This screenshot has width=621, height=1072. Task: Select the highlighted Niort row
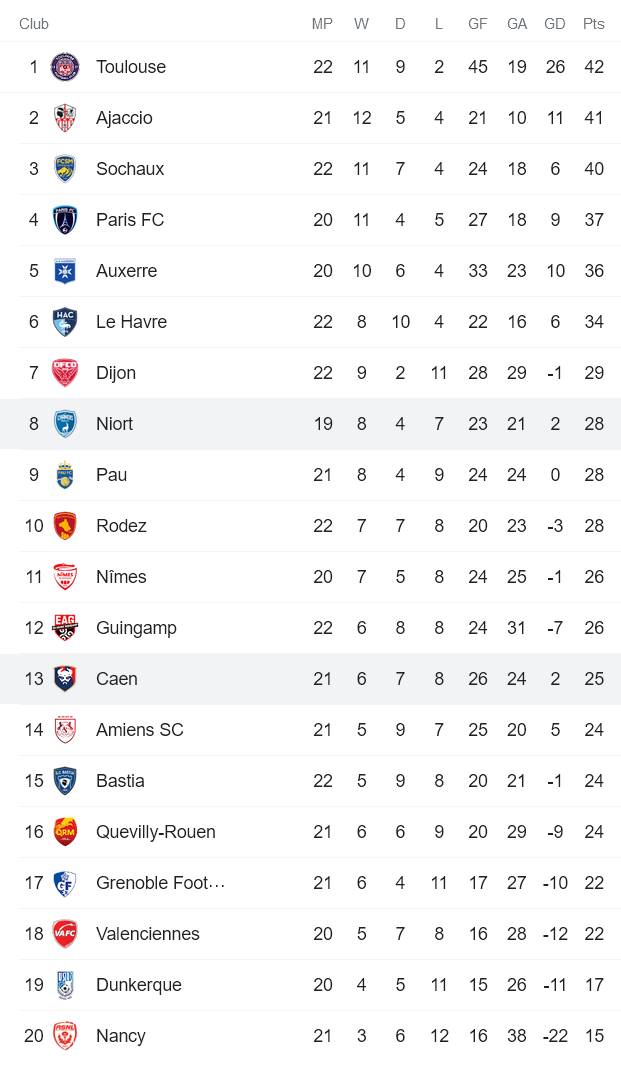point(310,423)
